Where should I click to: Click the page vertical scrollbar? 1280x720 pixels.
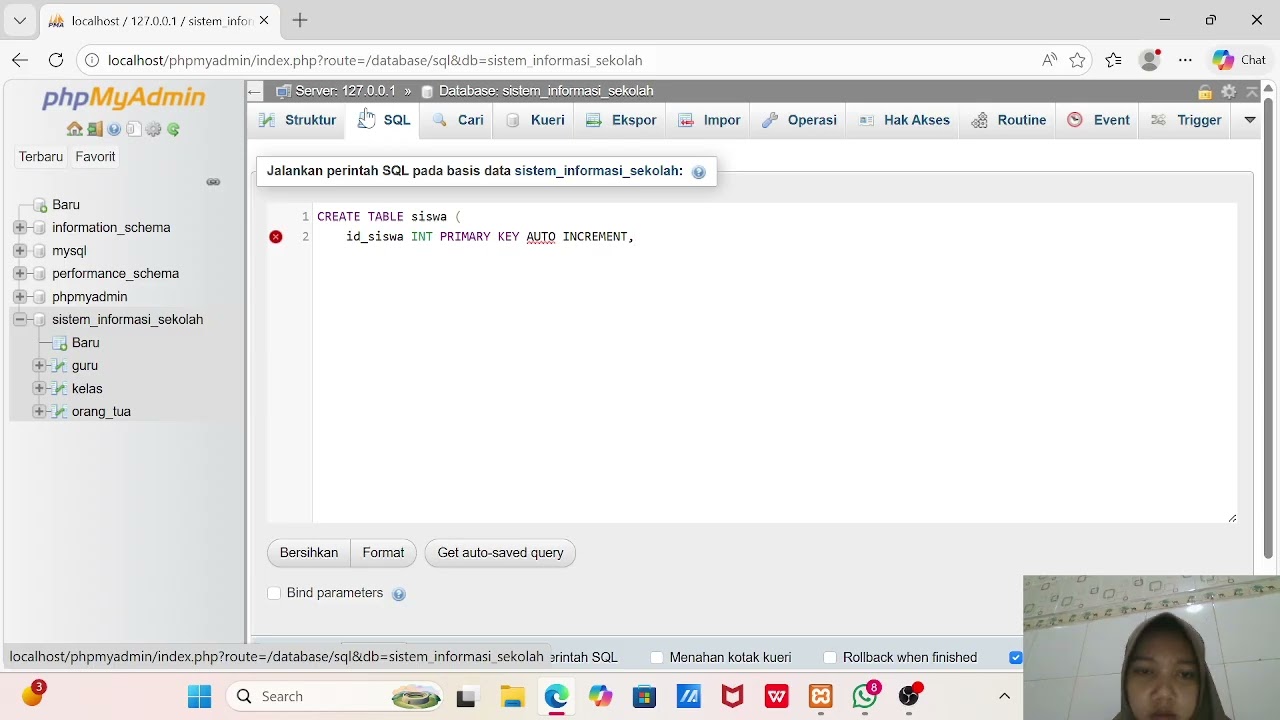point(1268,330)
